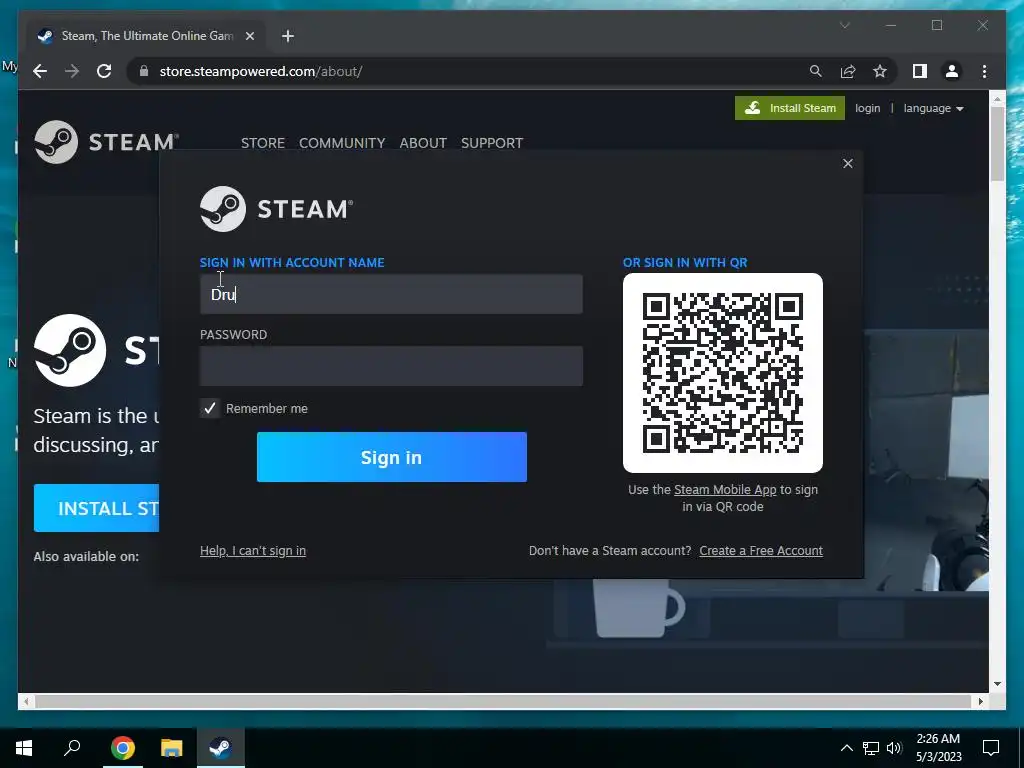
Task: Click the scroll right arrow
Action: 980,701
